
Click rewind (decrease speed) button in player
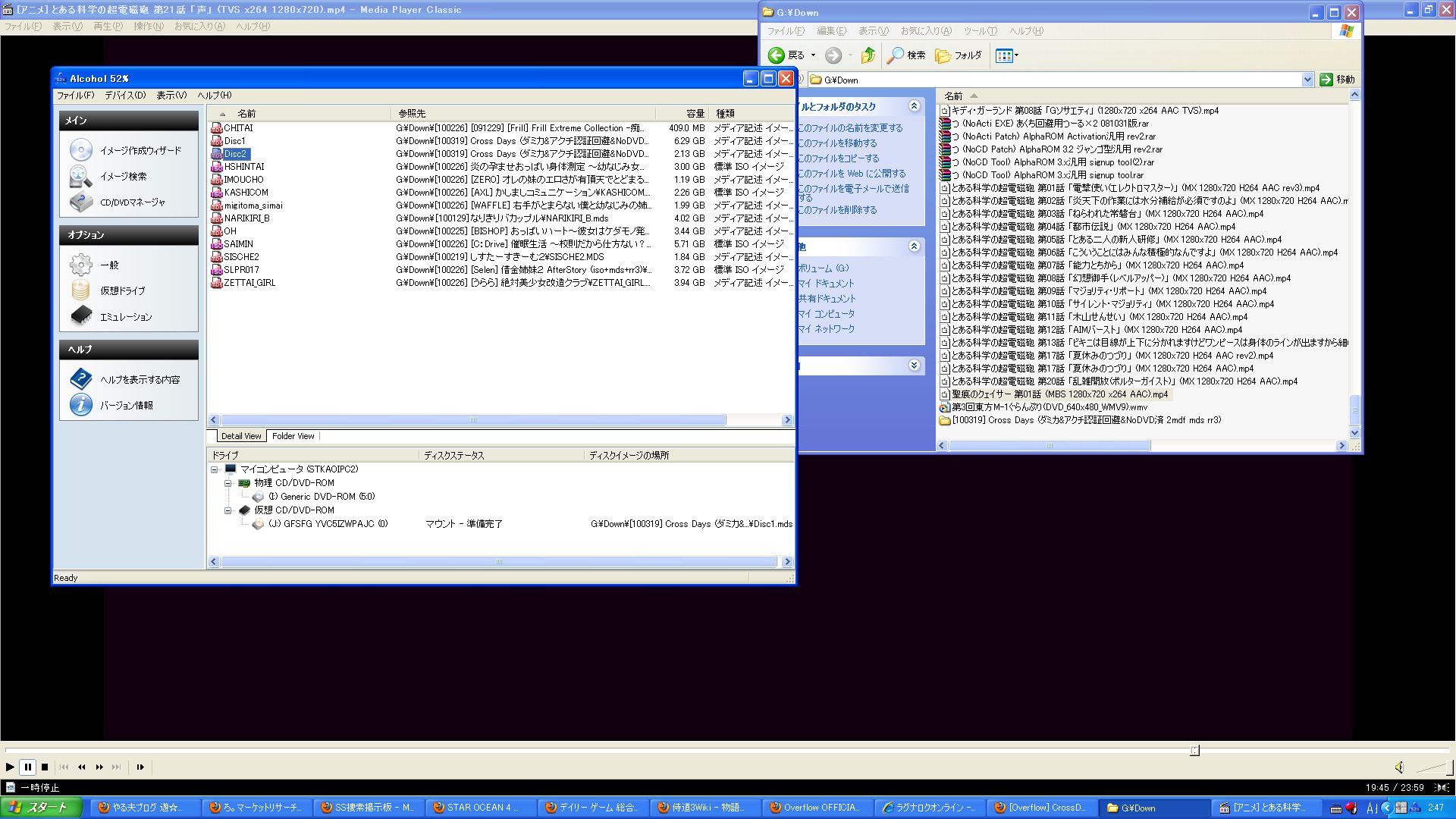82,767
